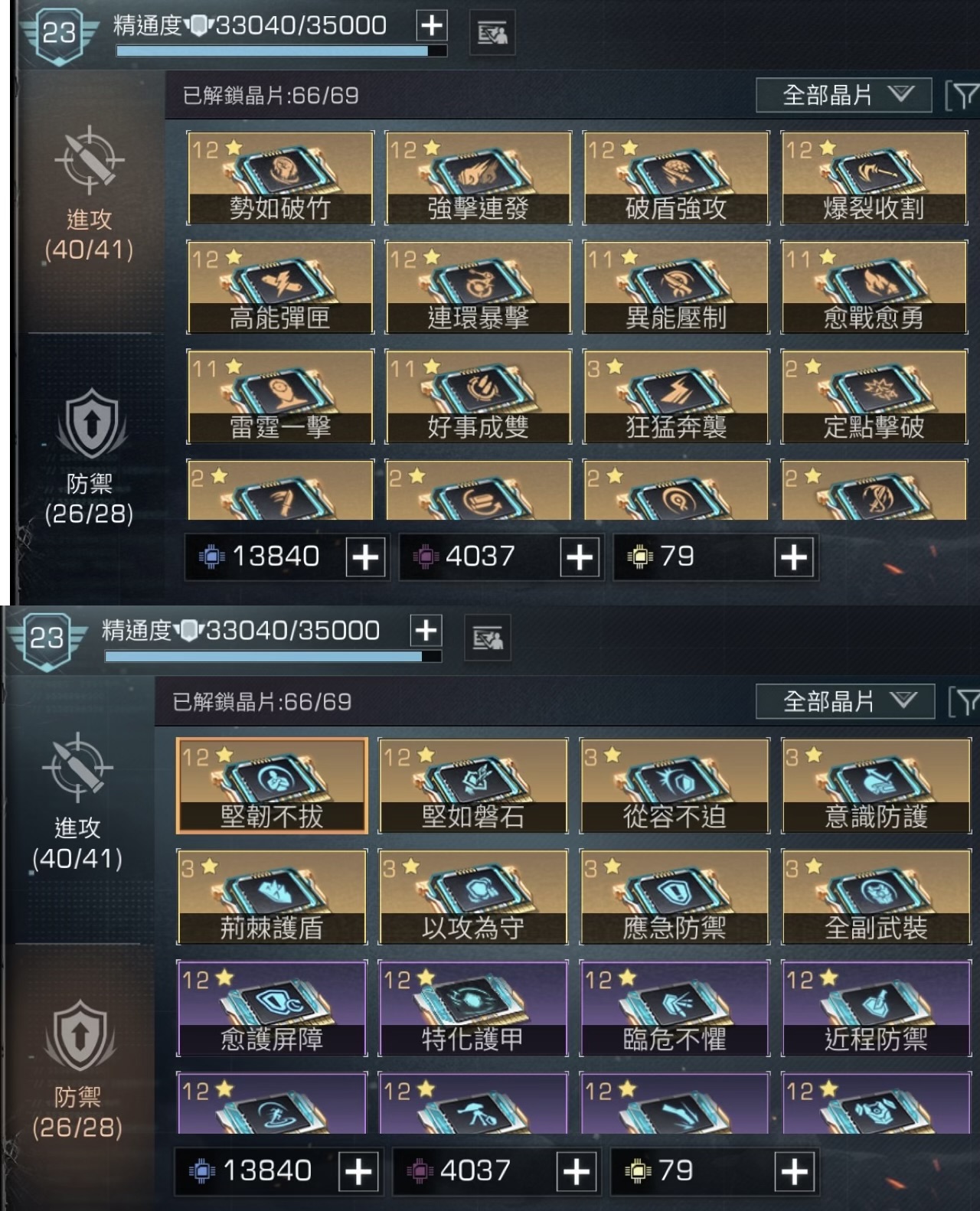Add mastery points with the top plus button
The height and width of the screenshot is (1211, 980).
coord(432,25)
